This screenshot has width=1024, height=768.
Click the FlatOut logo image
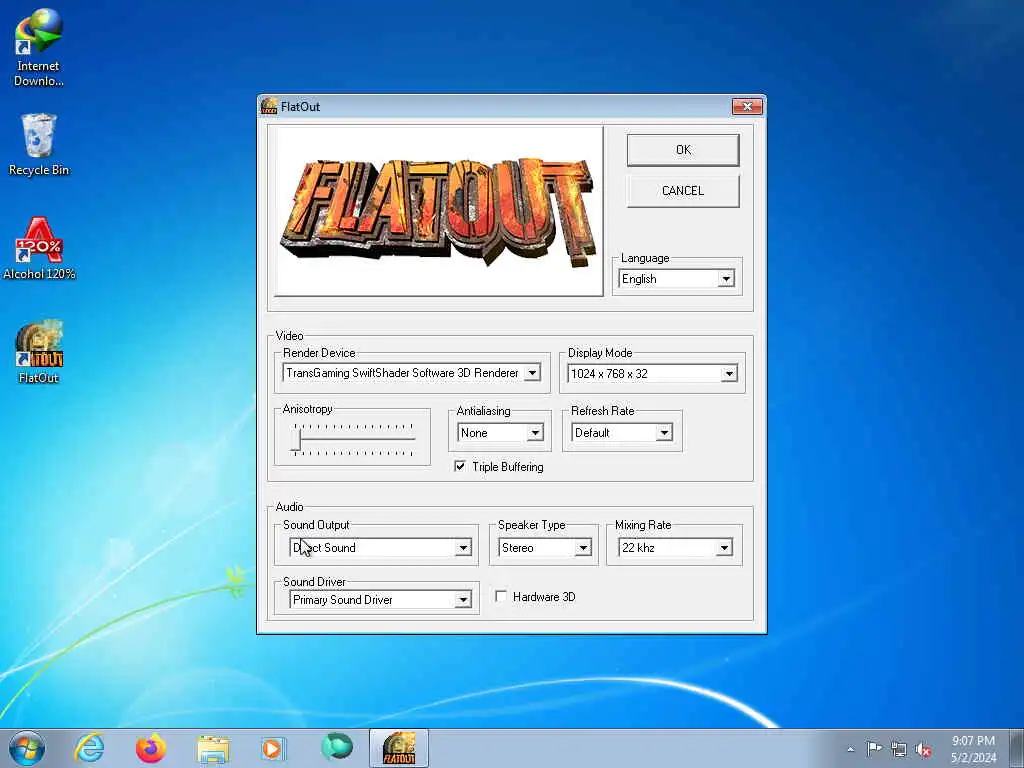tap(438, 211)
